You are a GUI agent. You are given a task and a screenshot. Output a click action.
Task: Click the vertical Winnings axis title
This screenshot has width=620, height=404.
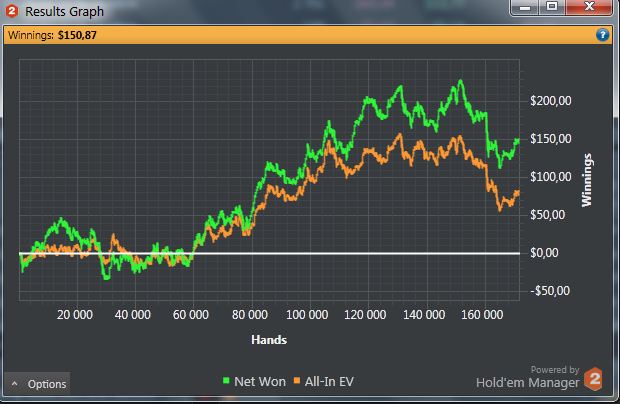coord(587,180)
